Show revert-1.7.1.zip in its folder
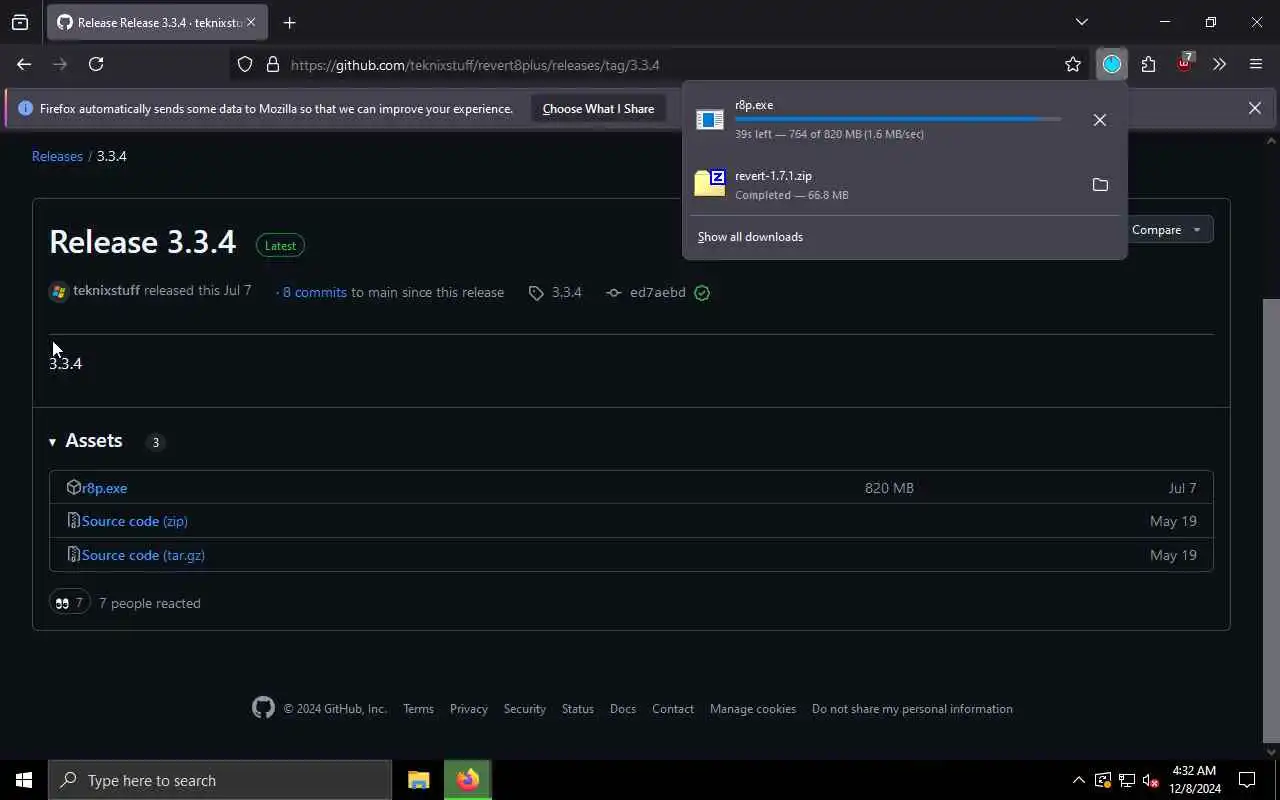Screen dimensions: 1280x800 click(1100, 185)
